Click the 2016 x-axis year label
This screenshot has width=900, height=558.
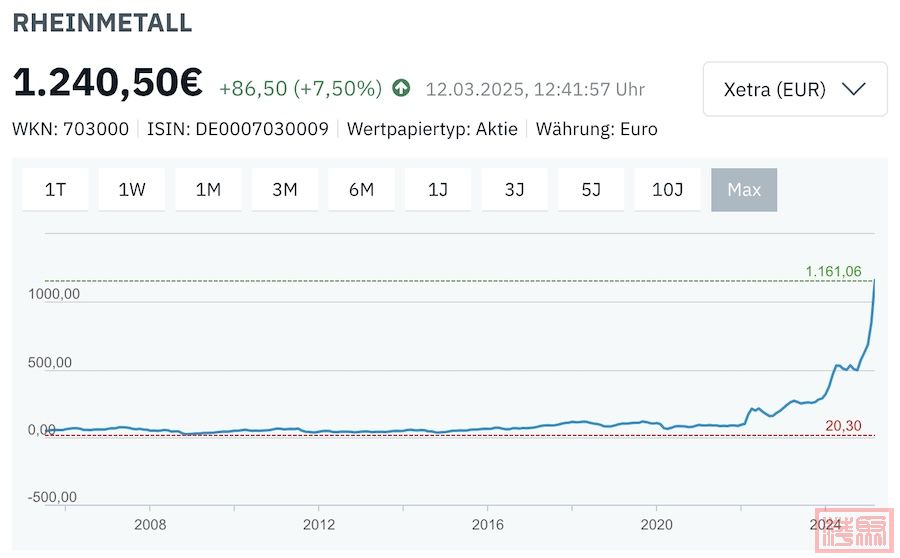(x=488, y=525)
